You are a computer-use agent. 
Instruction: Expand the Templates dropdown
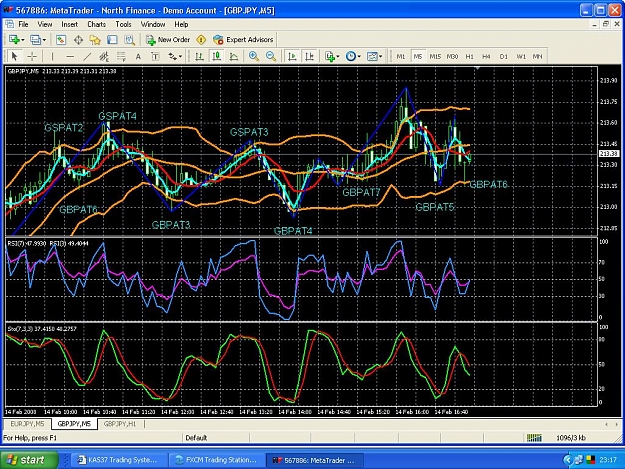point(380,57)
